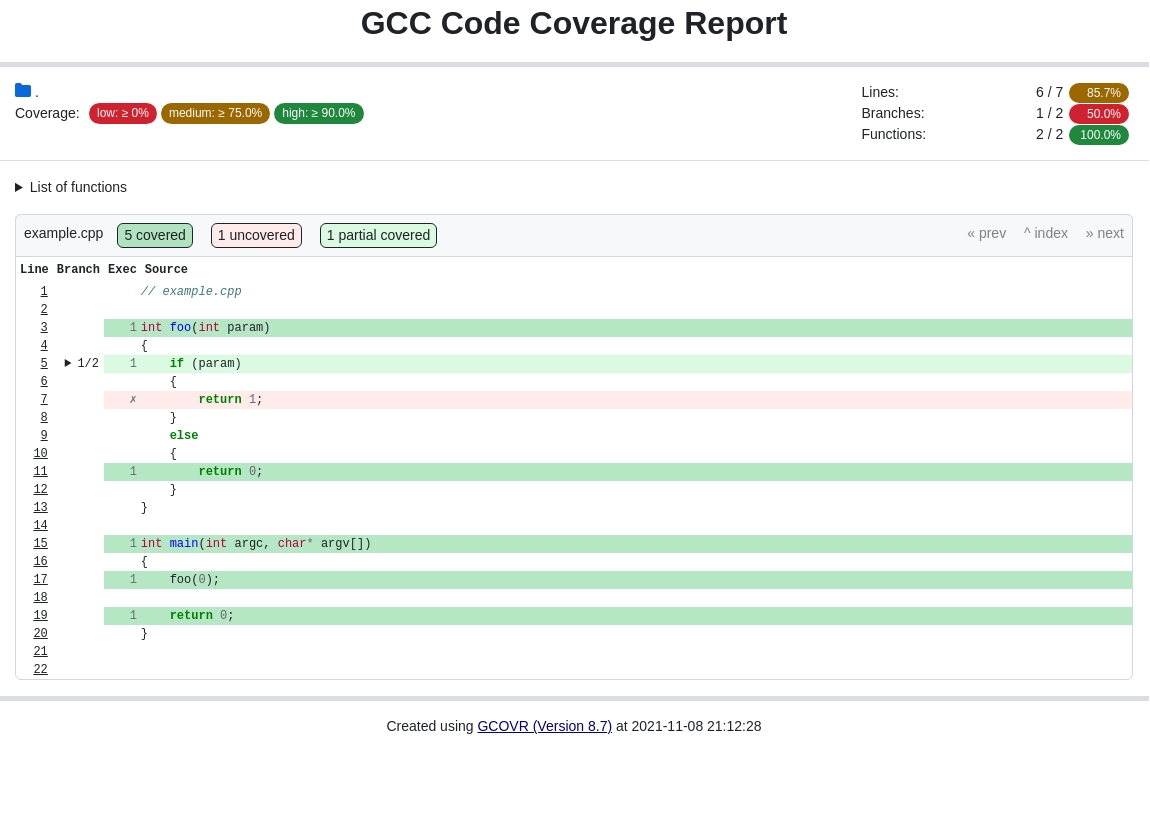The width and height of the screenshot is (1150, 825).
Task: Expand branch details 1/2 on line 5
Action: [81, 363]
